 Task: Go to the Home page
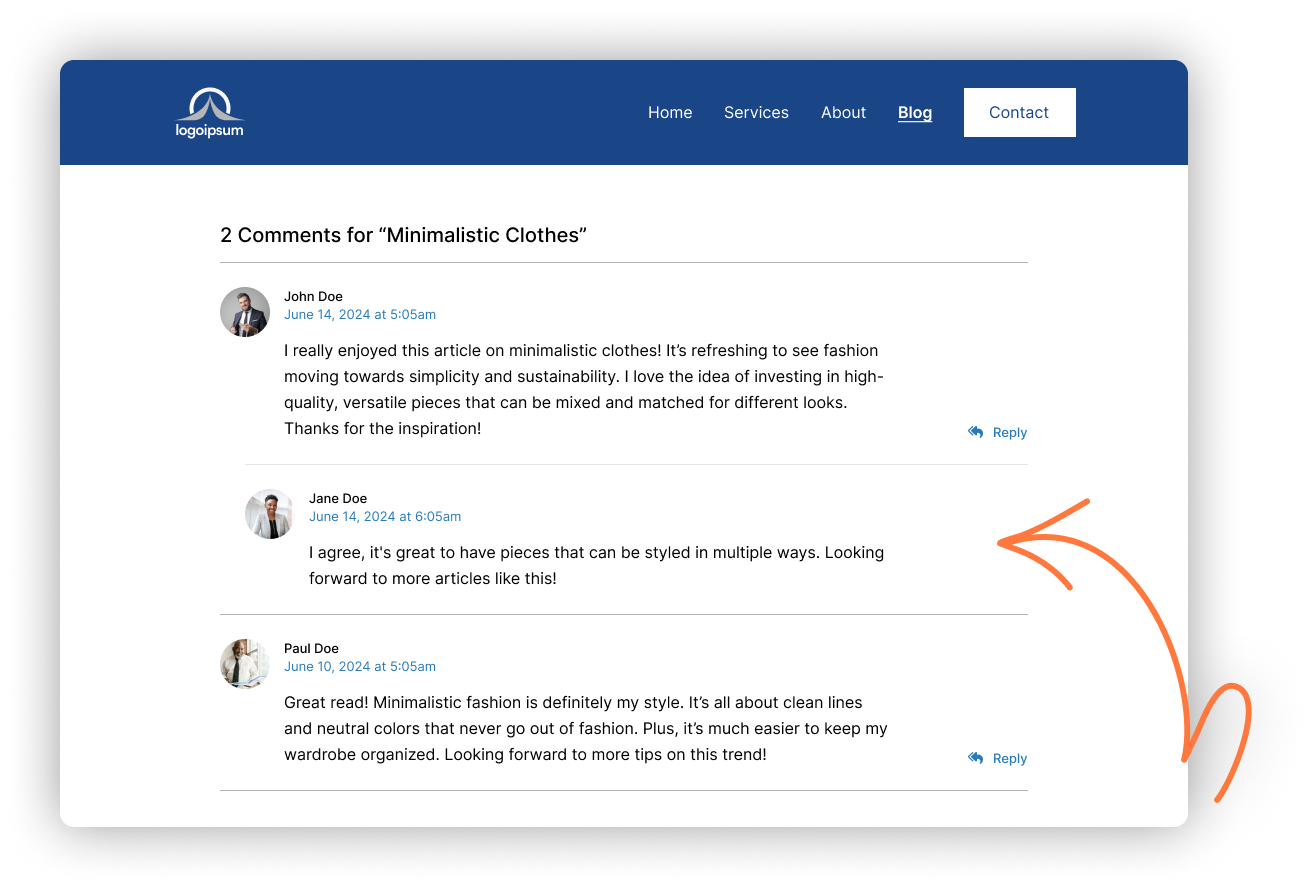[670, 113]
